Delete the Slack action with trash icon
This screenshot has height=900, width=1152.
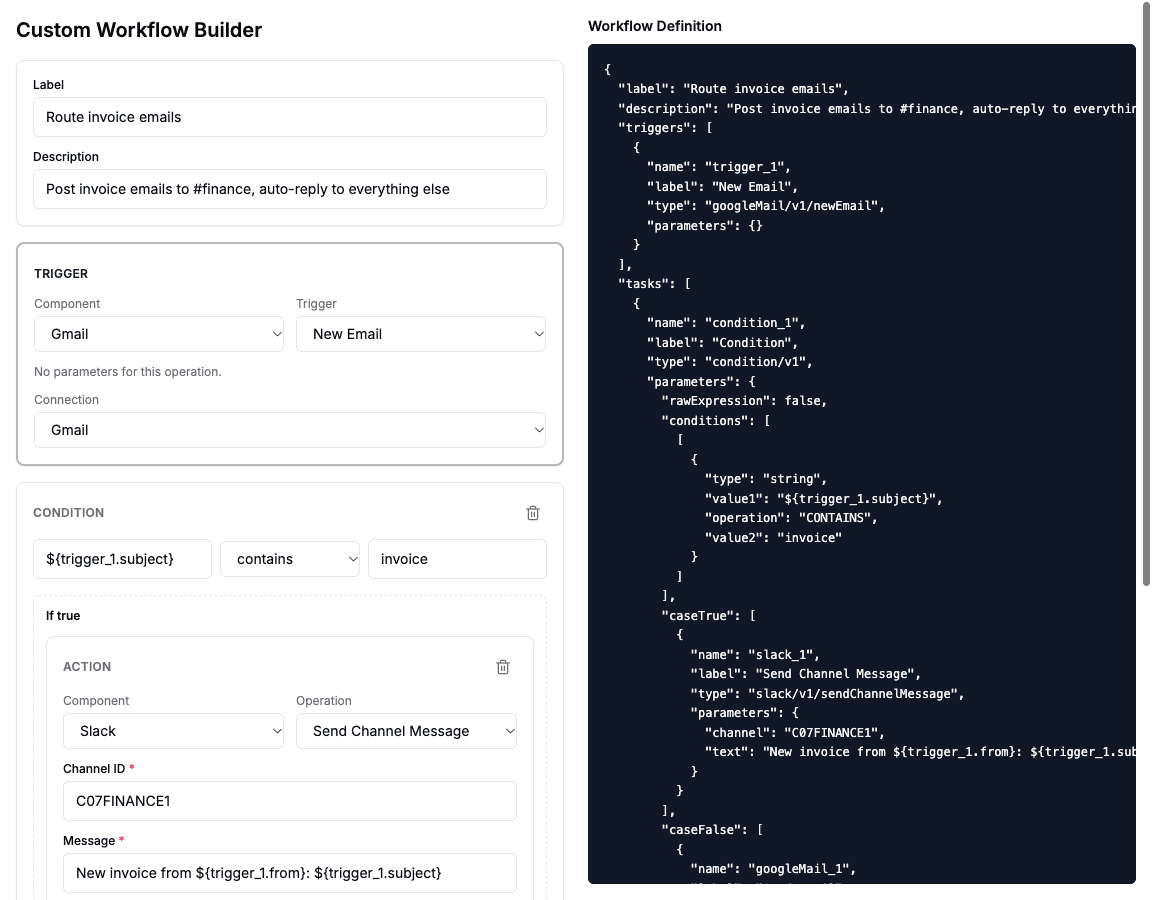pos(503,667)
